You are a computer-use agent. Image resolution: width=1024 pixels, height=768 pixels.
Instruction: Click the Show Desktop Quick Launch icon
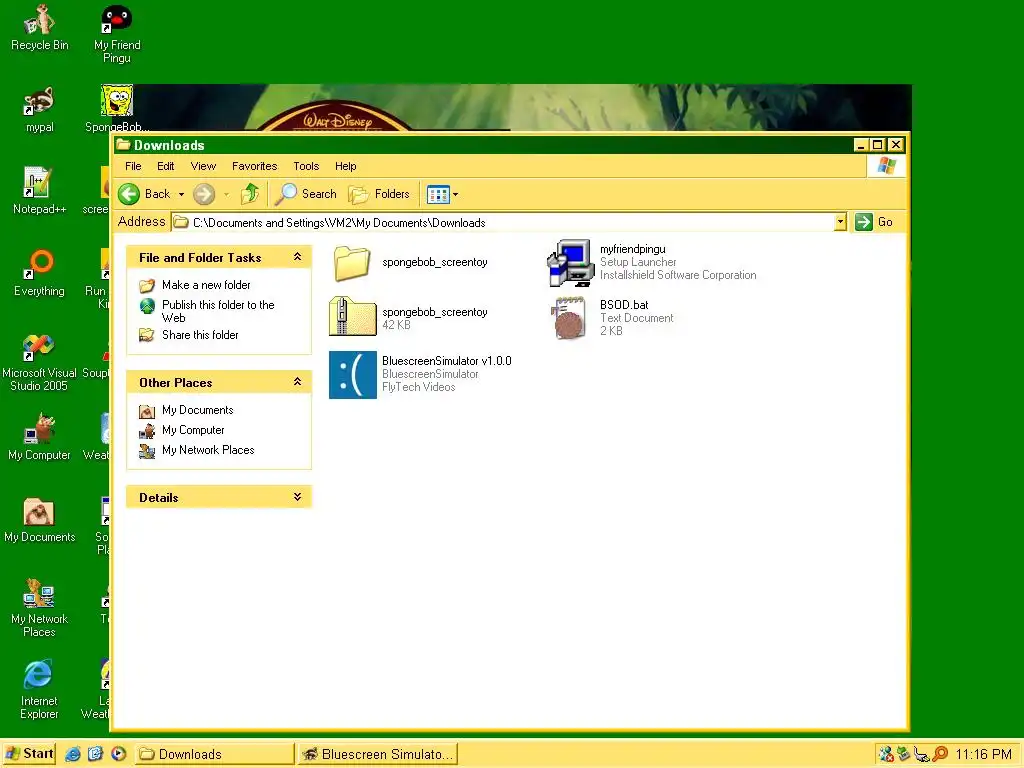[95, 754]
